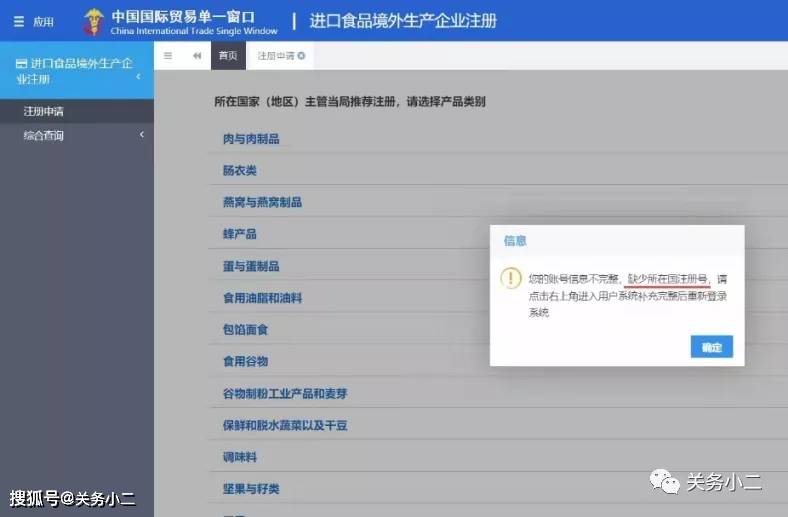Switch to the 首页 tab
788x517 pixels.
point(228,56)
